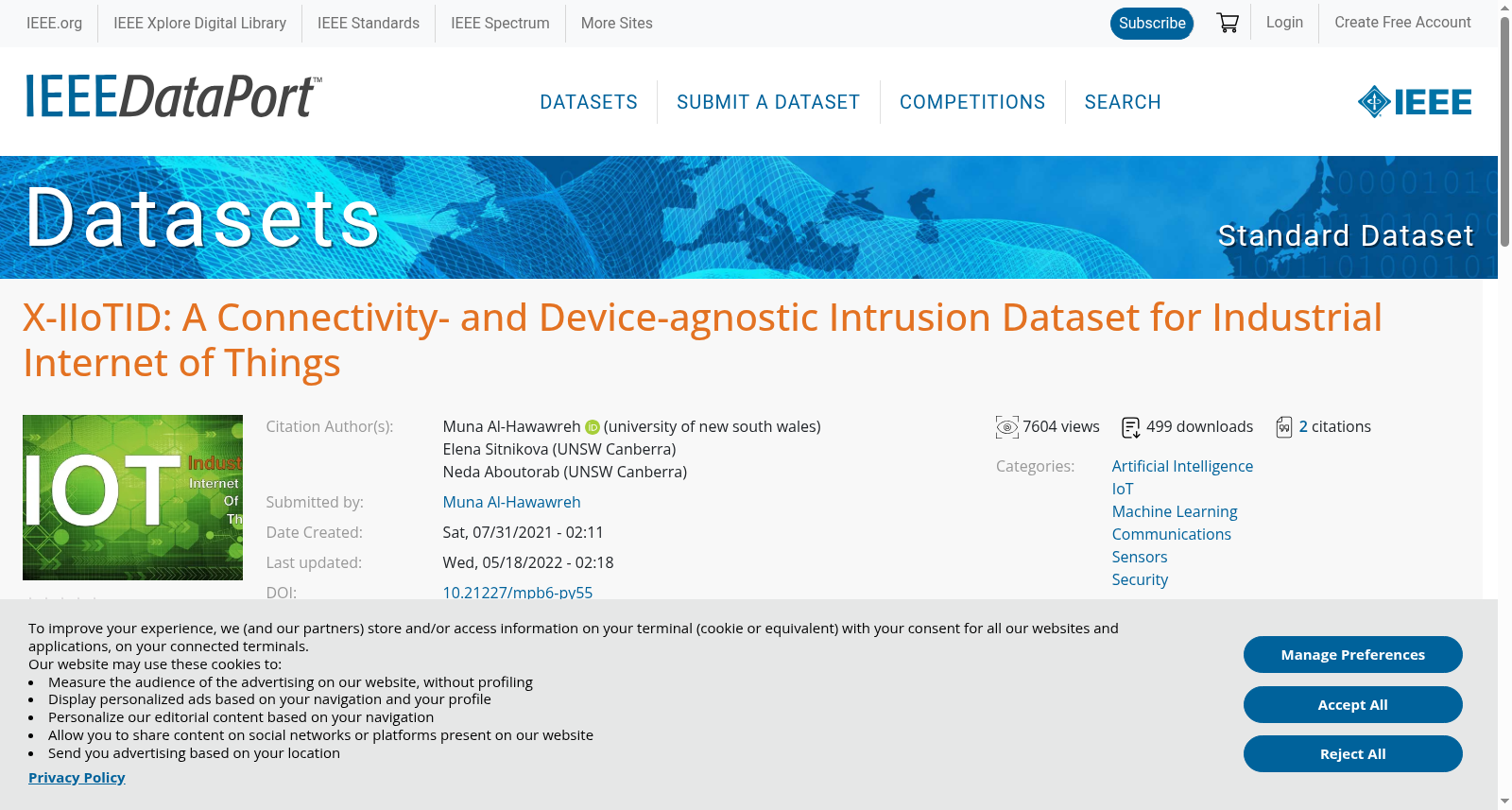Select the text '499 downloads'
The height and width of the screenshot is (810, 1512).
1200,427
